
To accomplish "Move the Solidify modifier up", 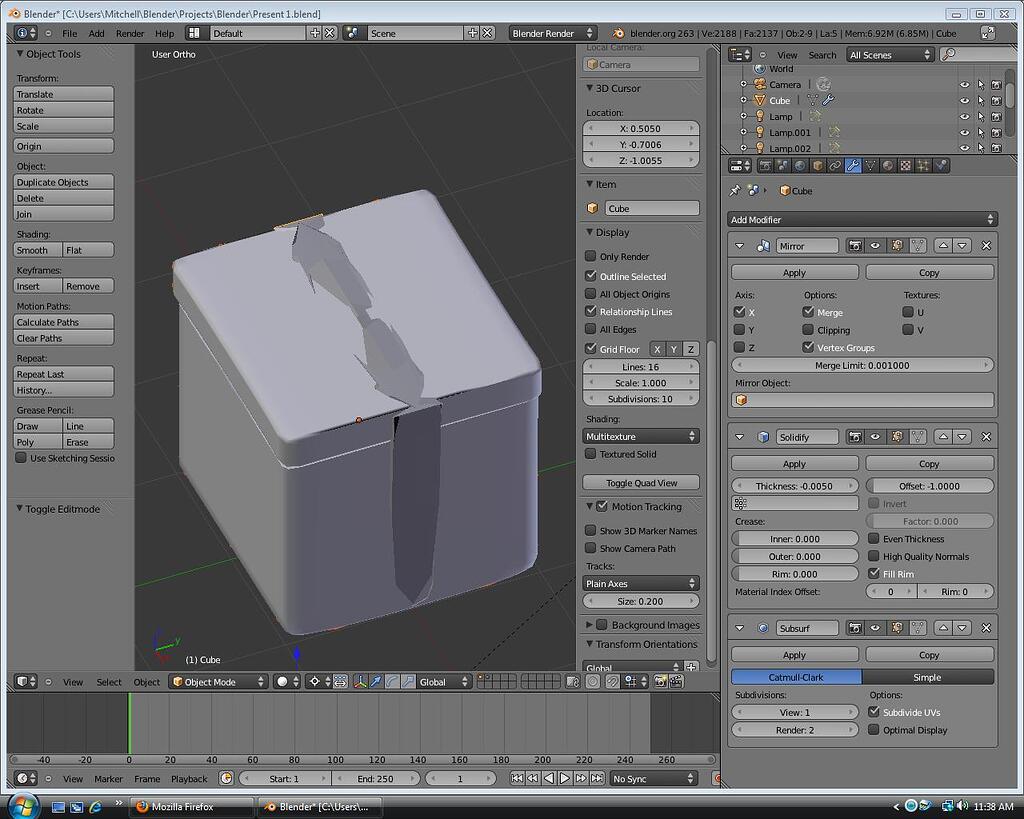I will click(x=942, y=437).
